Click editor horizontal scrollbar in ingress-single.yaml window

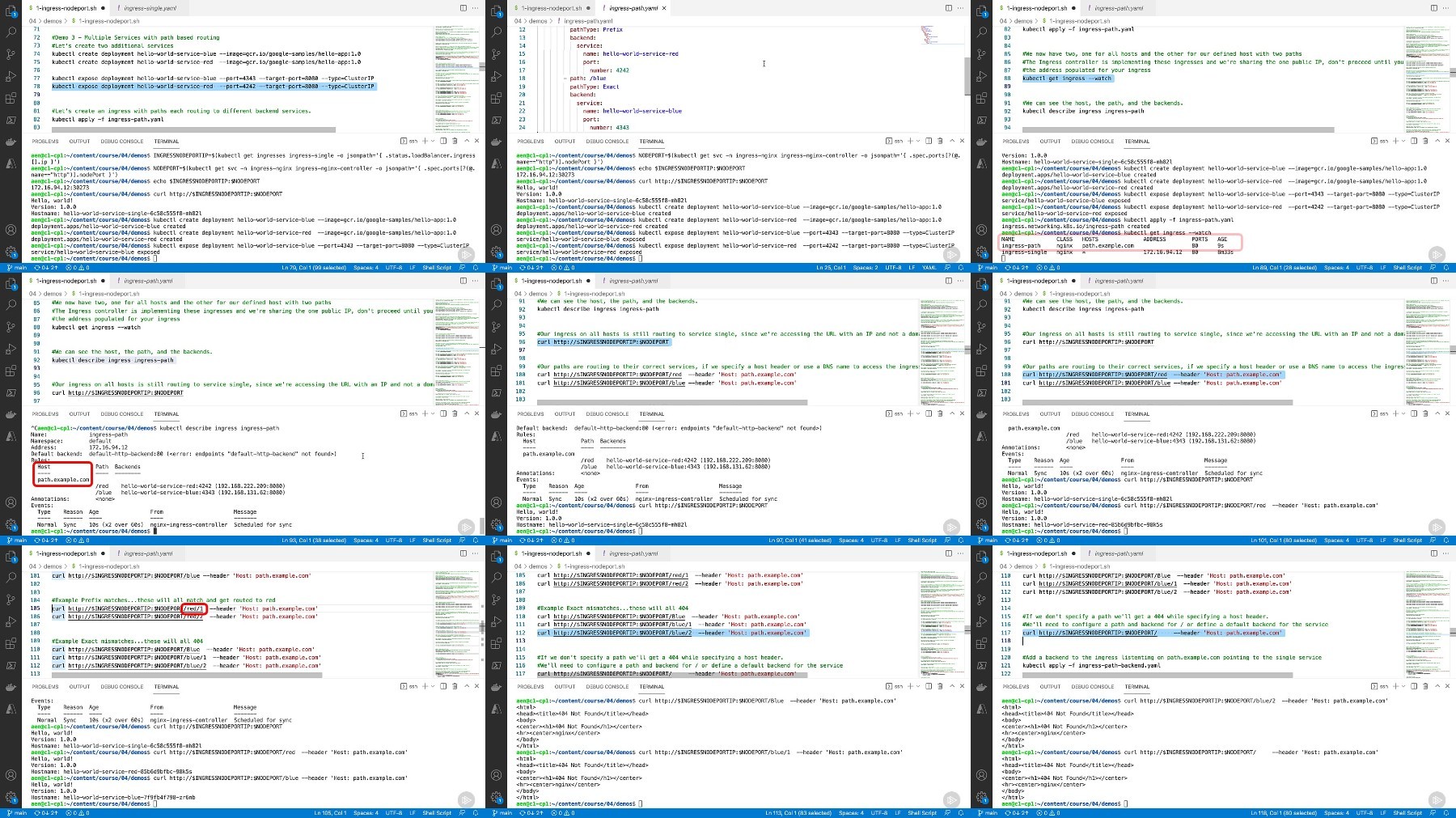pyautogui.click(x=194, y=129)
